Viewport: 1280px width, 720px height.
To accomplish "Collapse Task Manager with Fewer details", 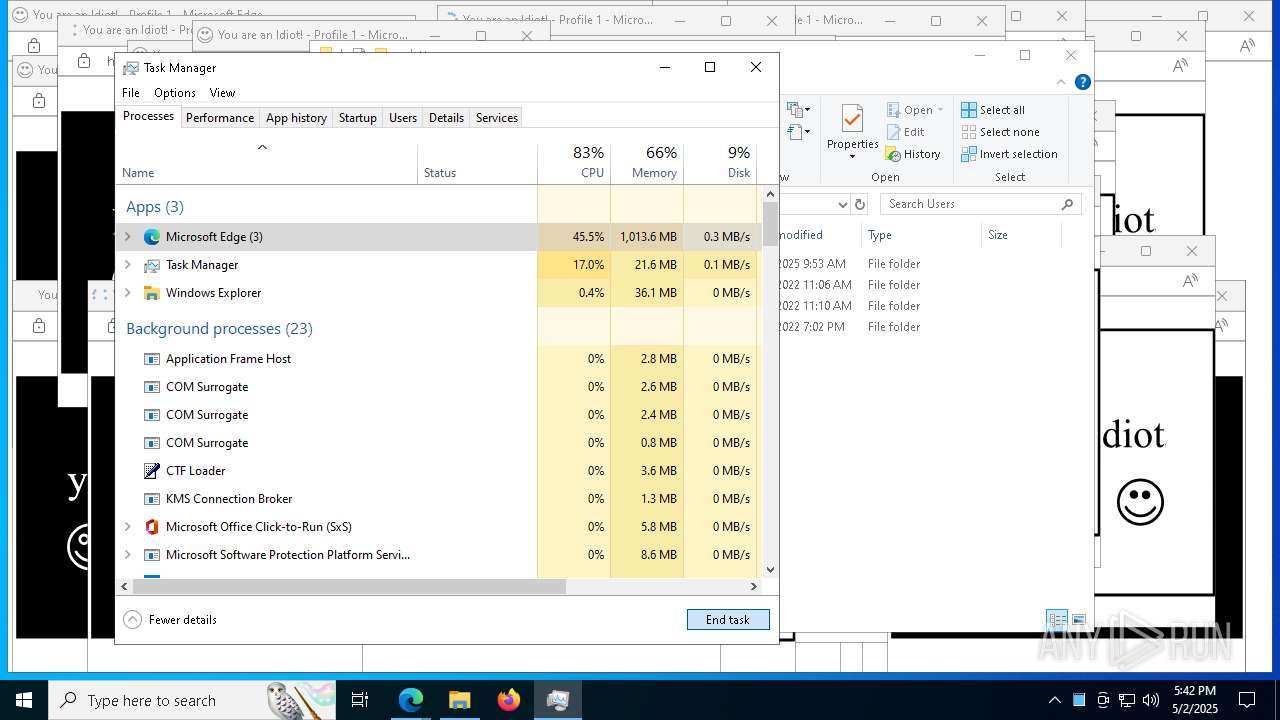I will (x=170, y=620).
